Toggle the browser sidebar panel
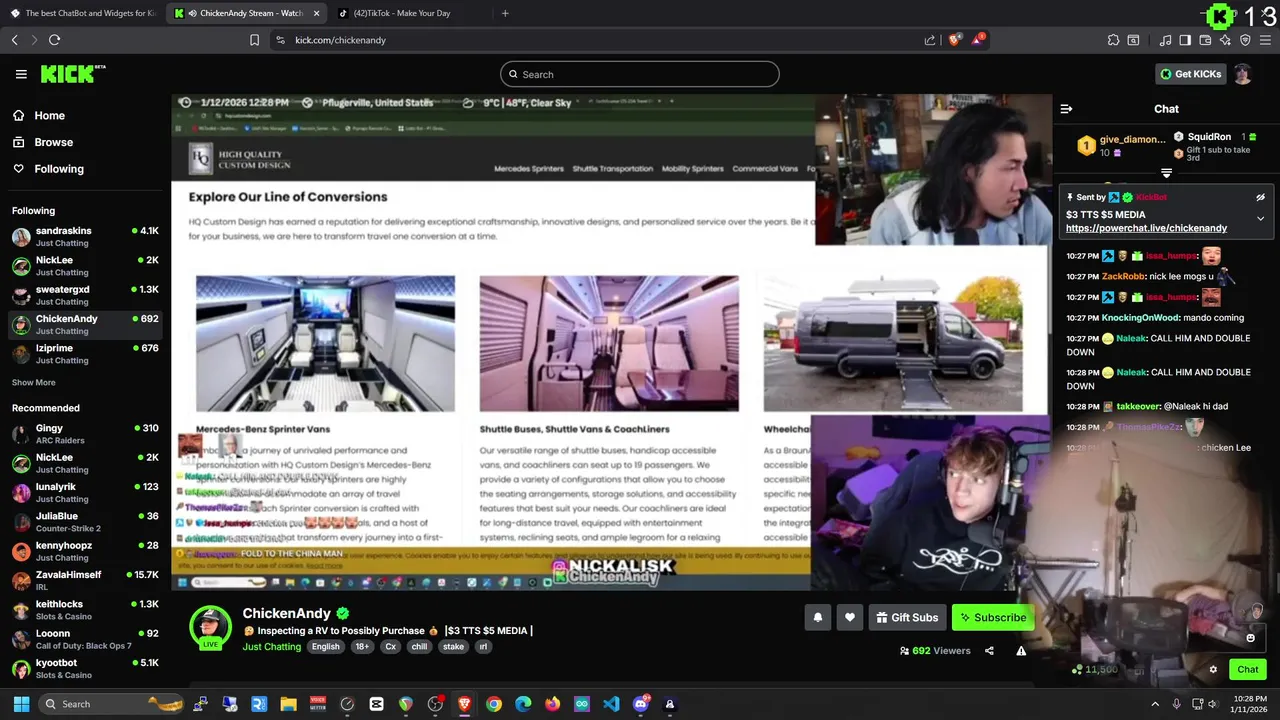This screenshot has height=720, width=1280. tap(1185, 40)
